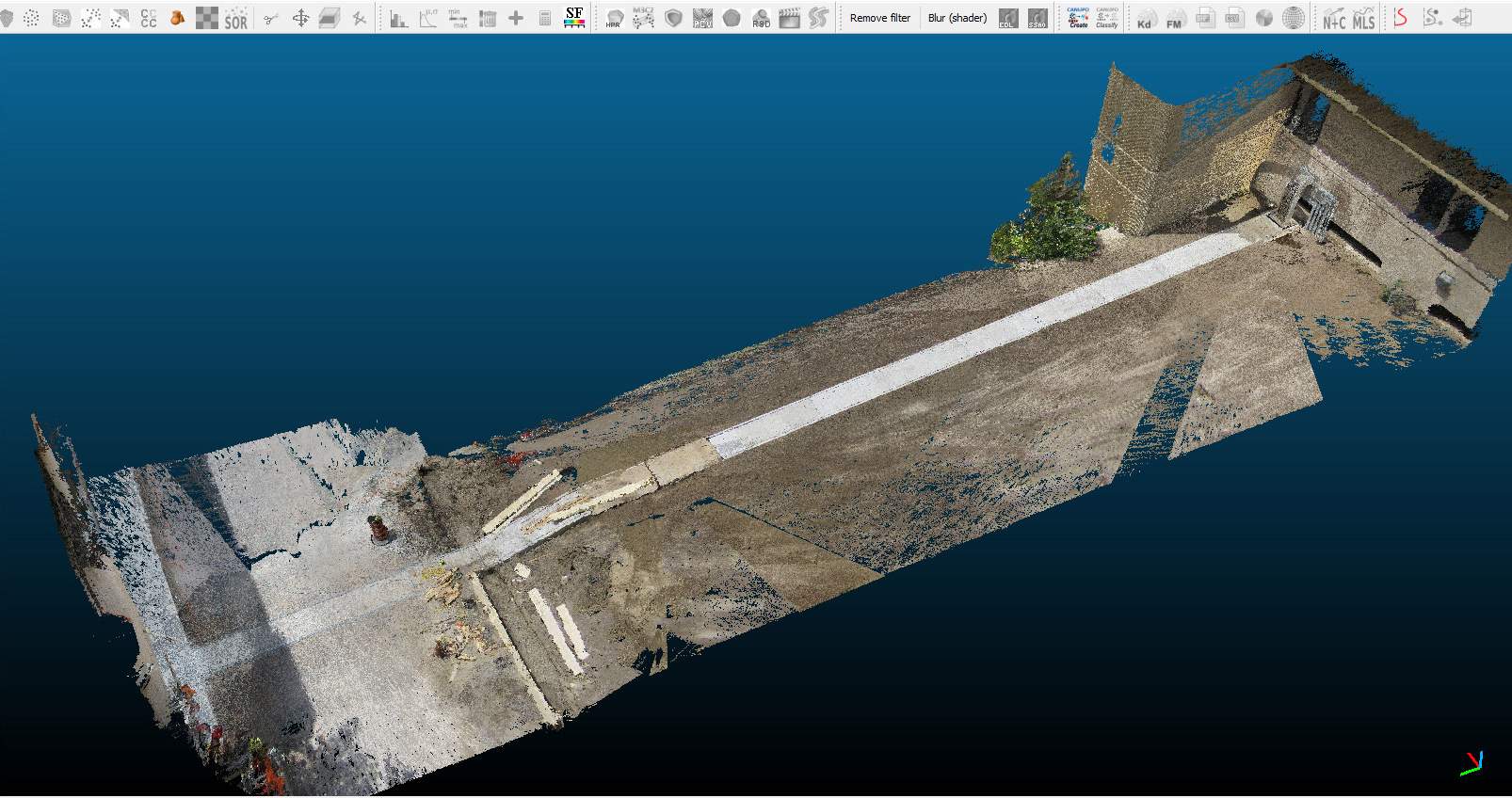The height and width of the screenshot is (798, 1512).
Task: Click the CANUPO Classify icon
Action: pyautogui.click(x=1107, y=18)
